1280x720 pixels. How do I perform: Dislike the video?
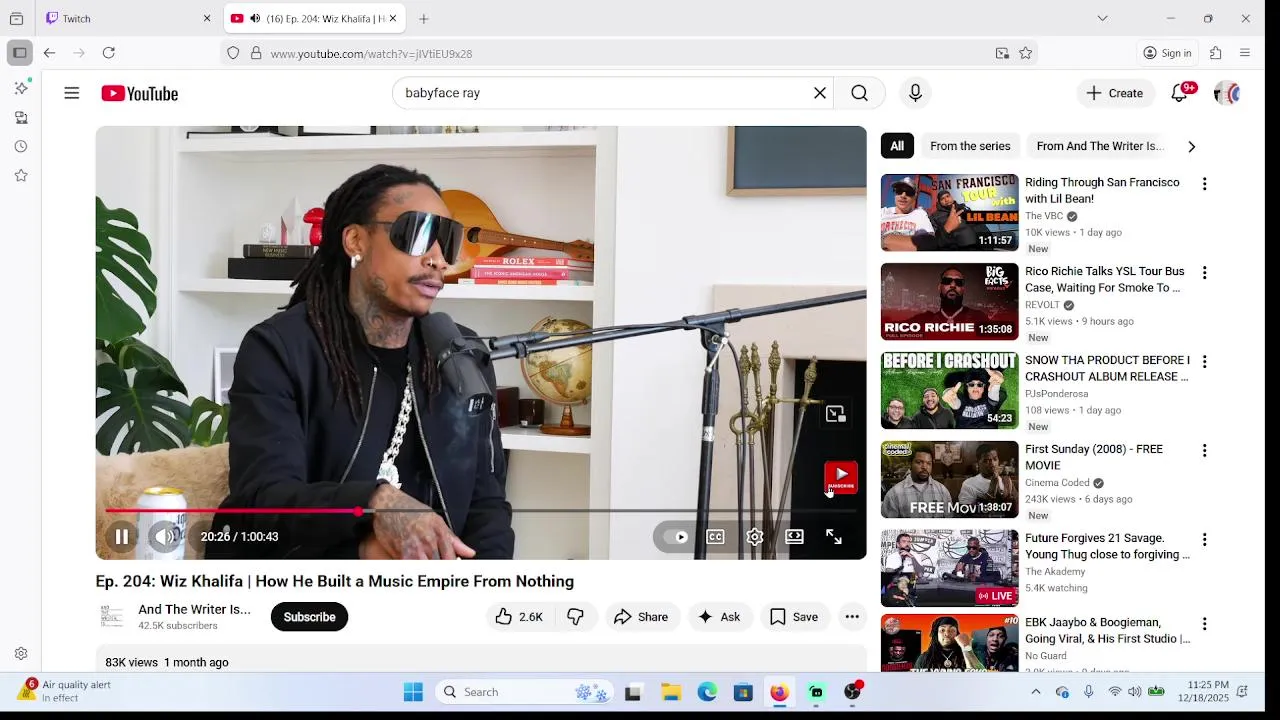[576, 617]
